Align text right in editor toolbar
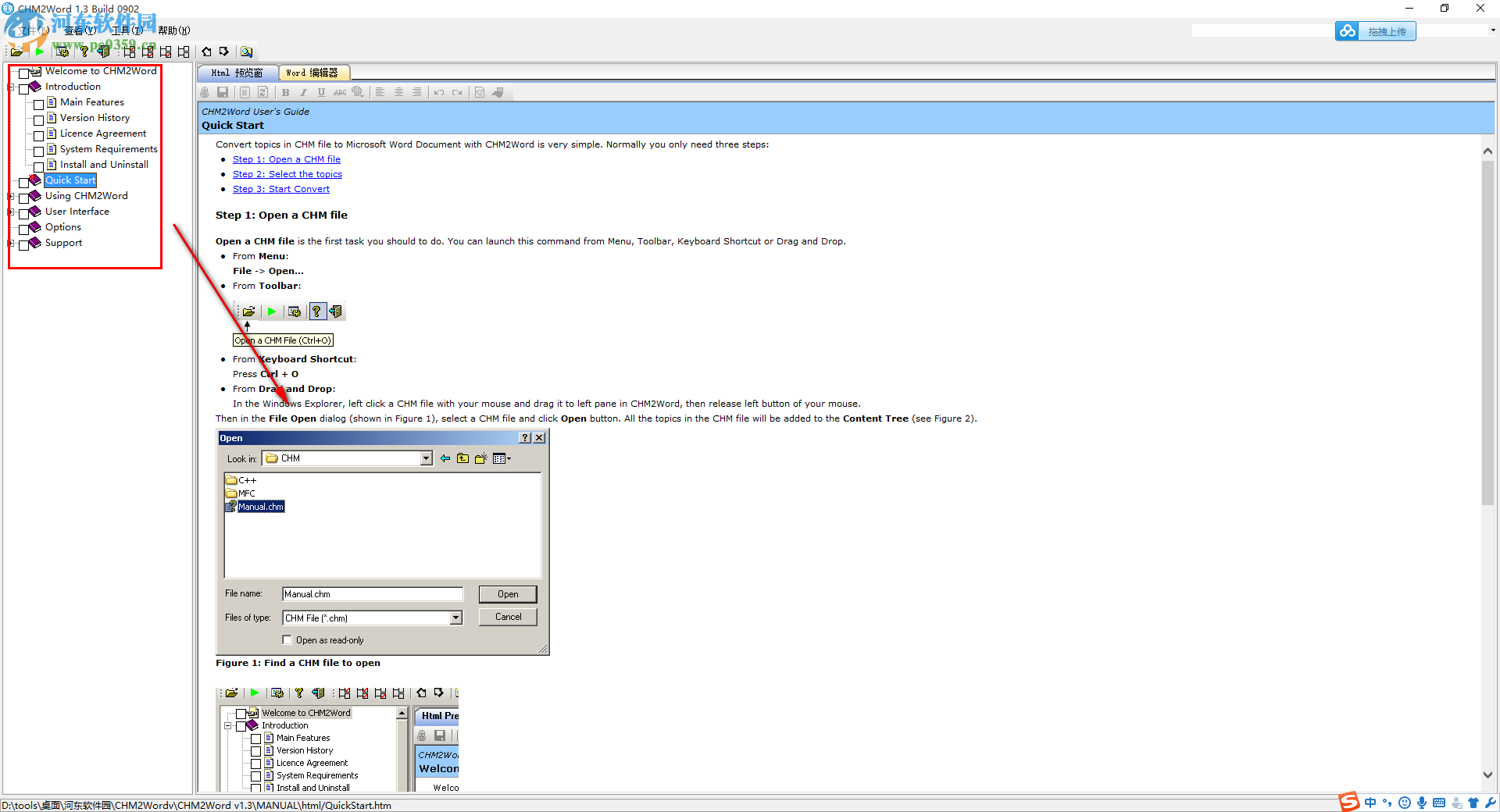1500x812 pixels. tap(416, 92)
